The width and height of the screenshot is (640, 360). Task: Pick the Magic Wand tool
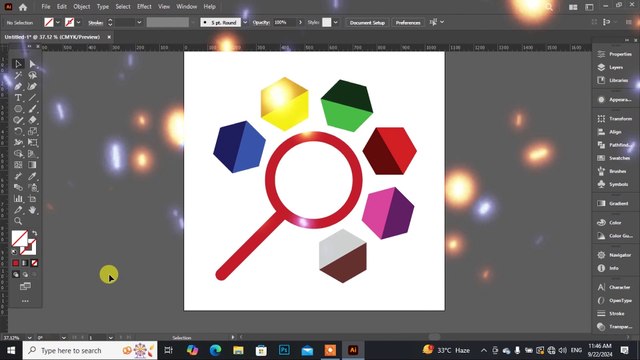pos(18,75)
